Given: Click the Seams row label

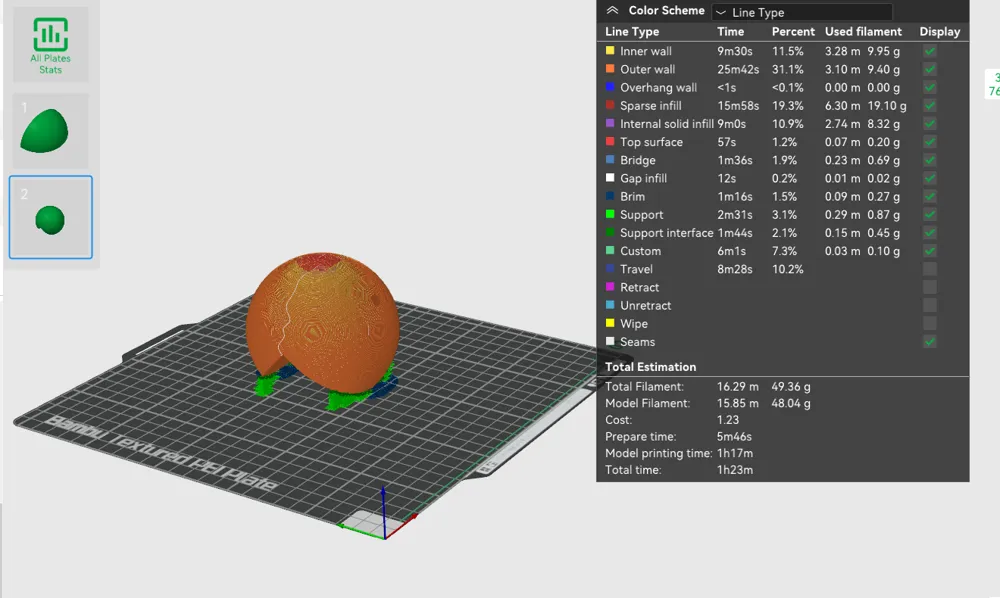Looking at the screenshot, I should coord(638,342).
